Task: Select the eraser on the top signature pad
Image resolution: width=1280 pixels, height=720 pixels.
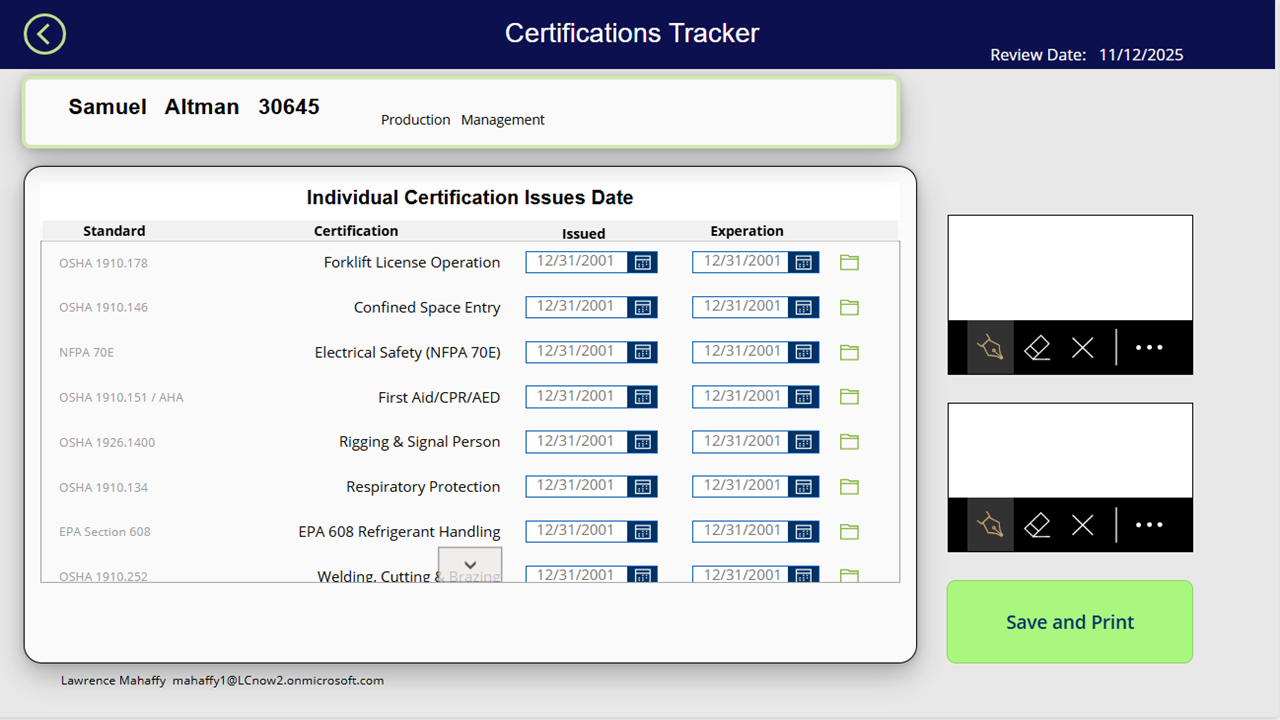Action: click(1037, 347)
